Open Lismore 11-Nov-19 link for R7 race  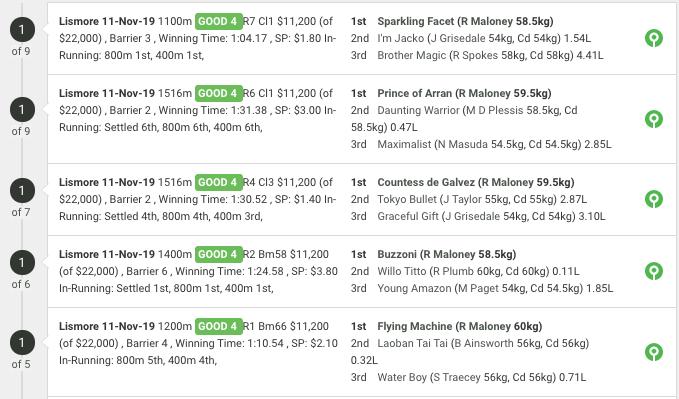(107, 21)
